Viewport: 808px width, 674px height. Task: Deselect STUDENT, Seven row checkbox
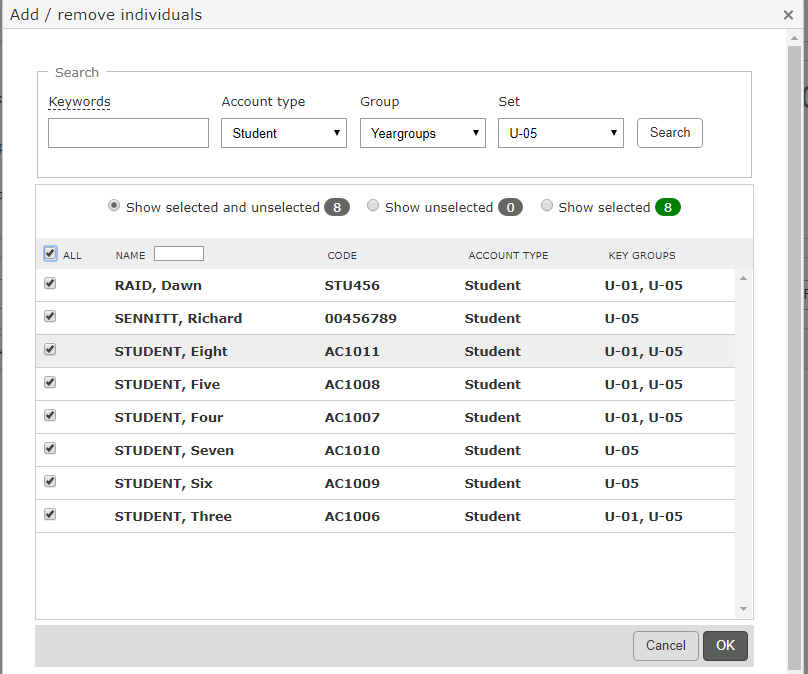click(51, 449)
